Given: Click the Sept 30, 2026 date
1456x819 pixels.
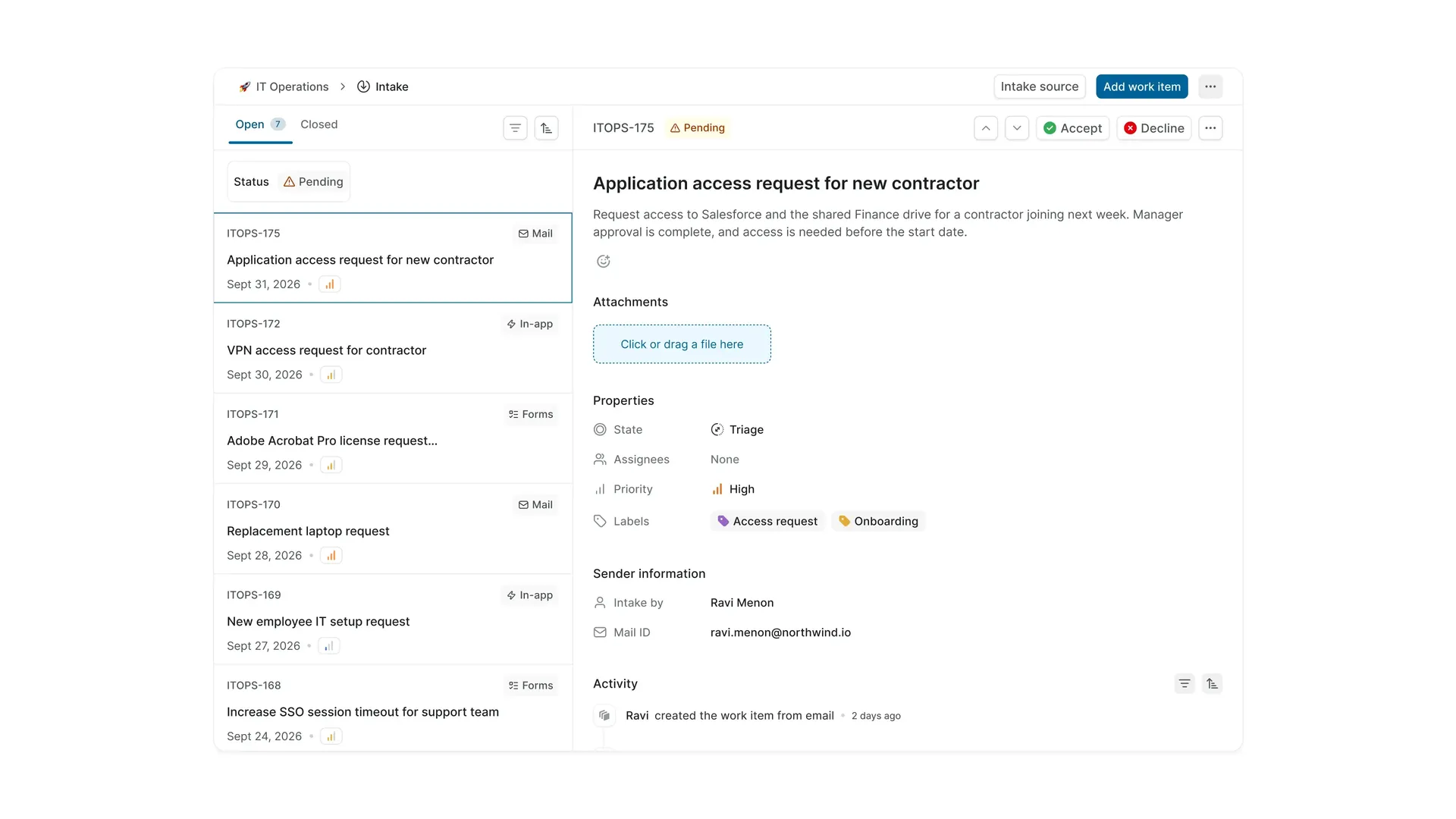Looking at the screenshot, I should [265, 375].
